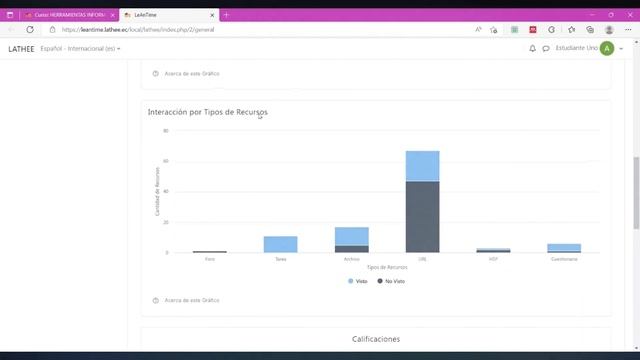Screen dimensions: 640x360
Task: Click the H5P category label on x-axis
Action: [493, 259]
